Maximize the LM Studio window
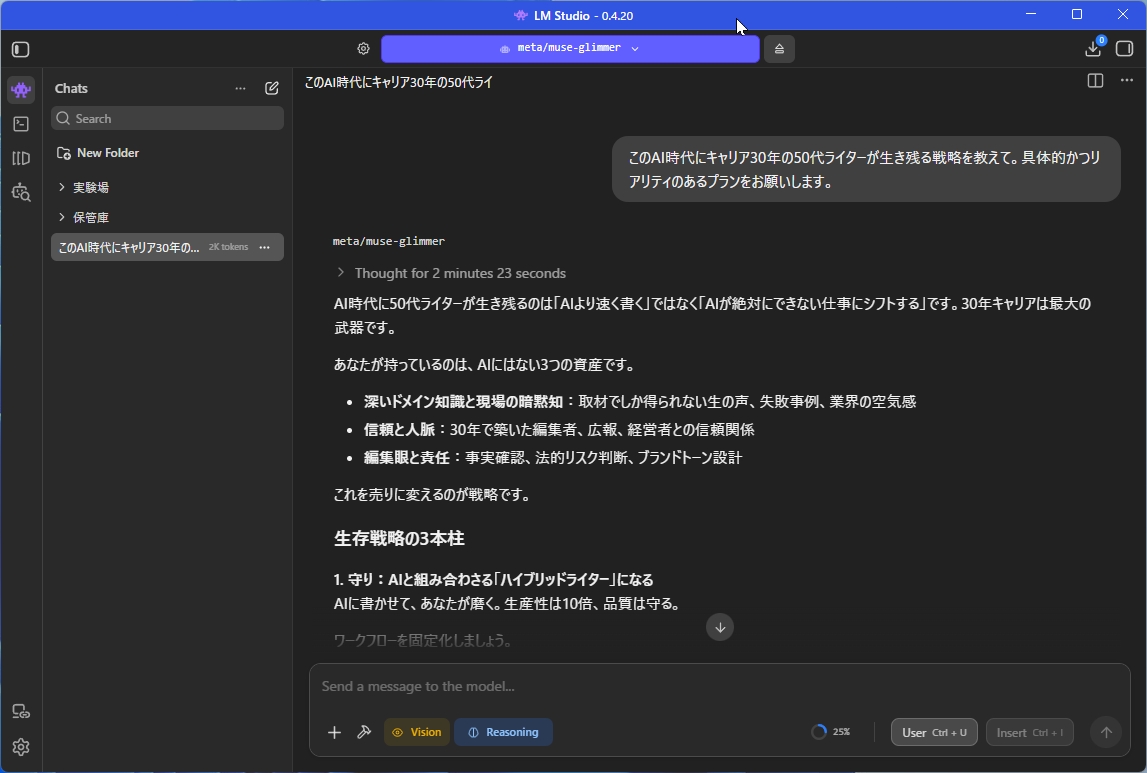 (1077, 15)
